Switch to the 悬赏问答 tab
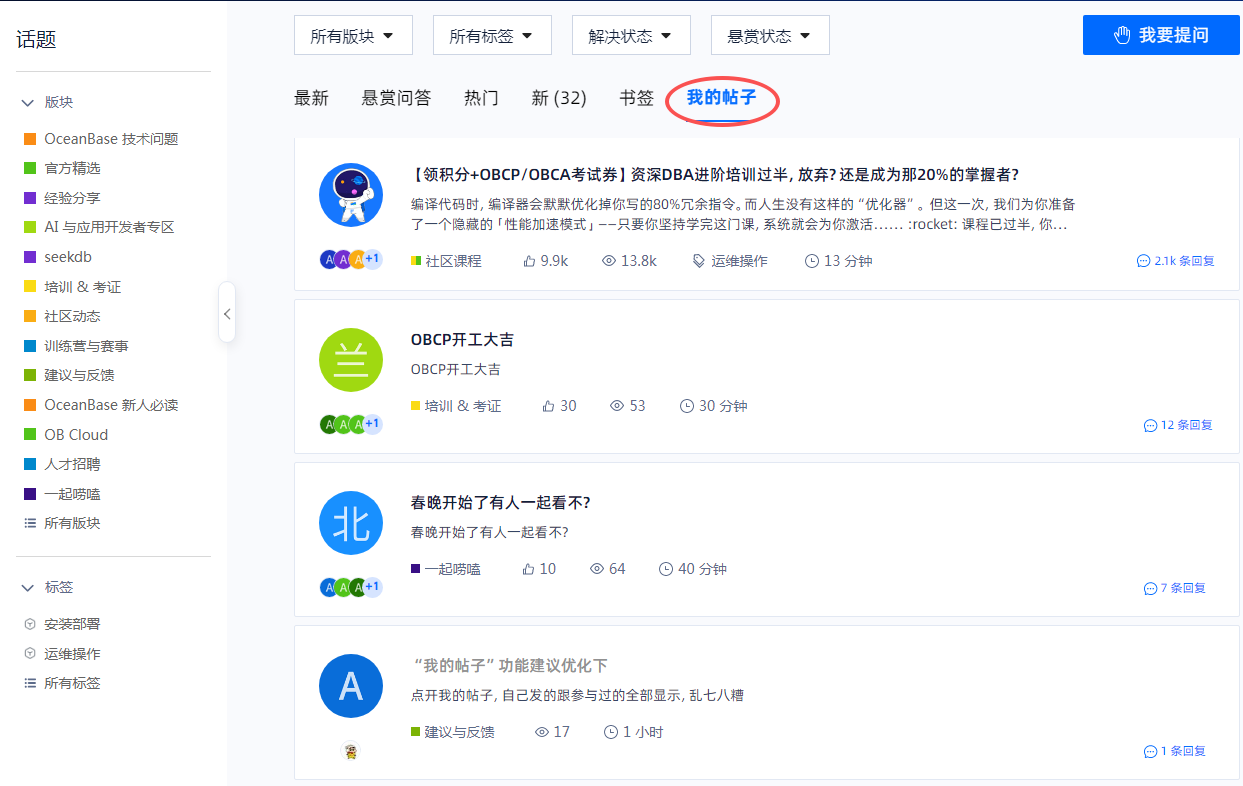 point(396,98)
